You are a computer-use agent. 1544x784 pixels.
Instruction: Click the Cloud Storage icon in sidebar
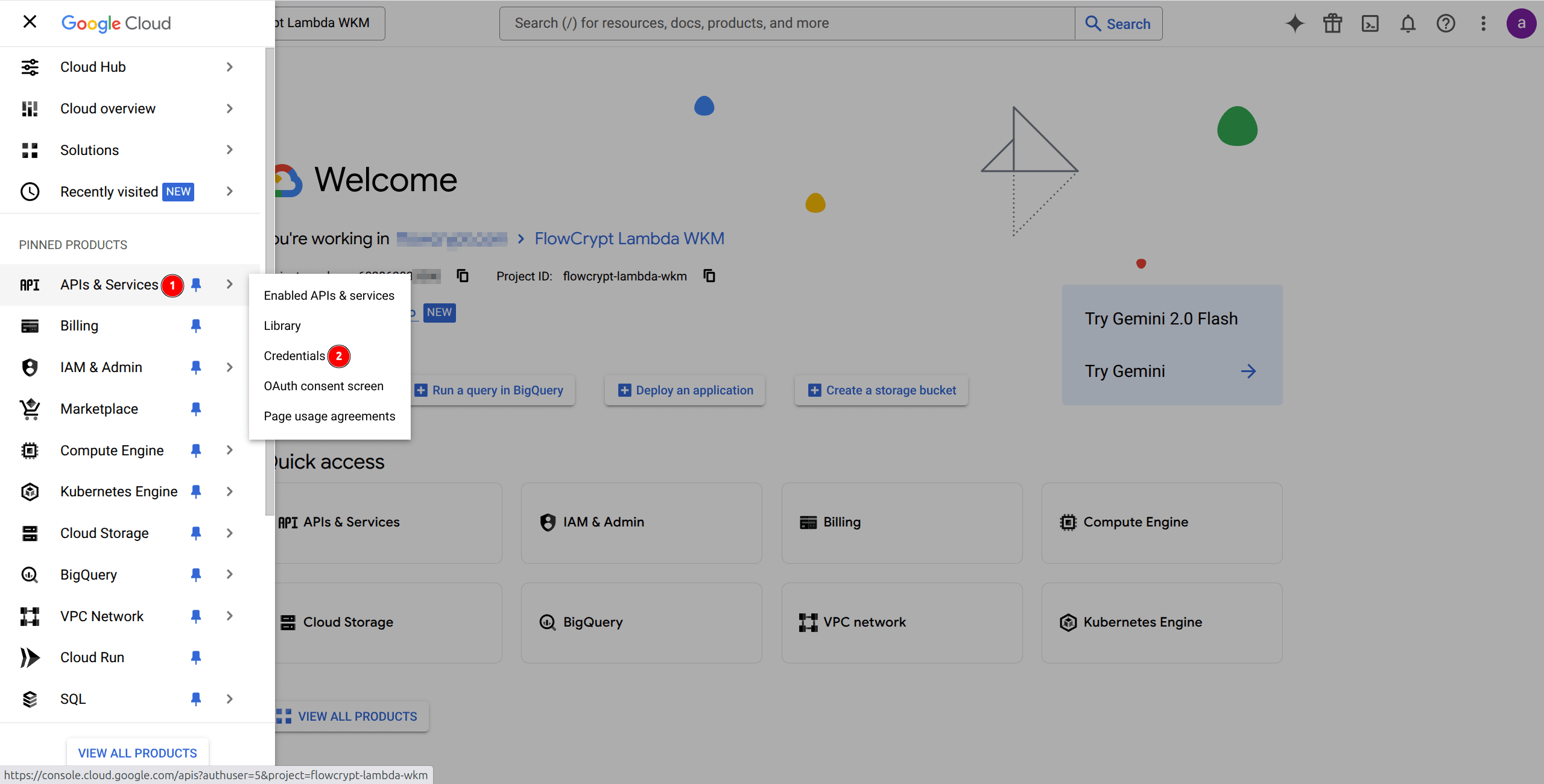tap(30, 533)
